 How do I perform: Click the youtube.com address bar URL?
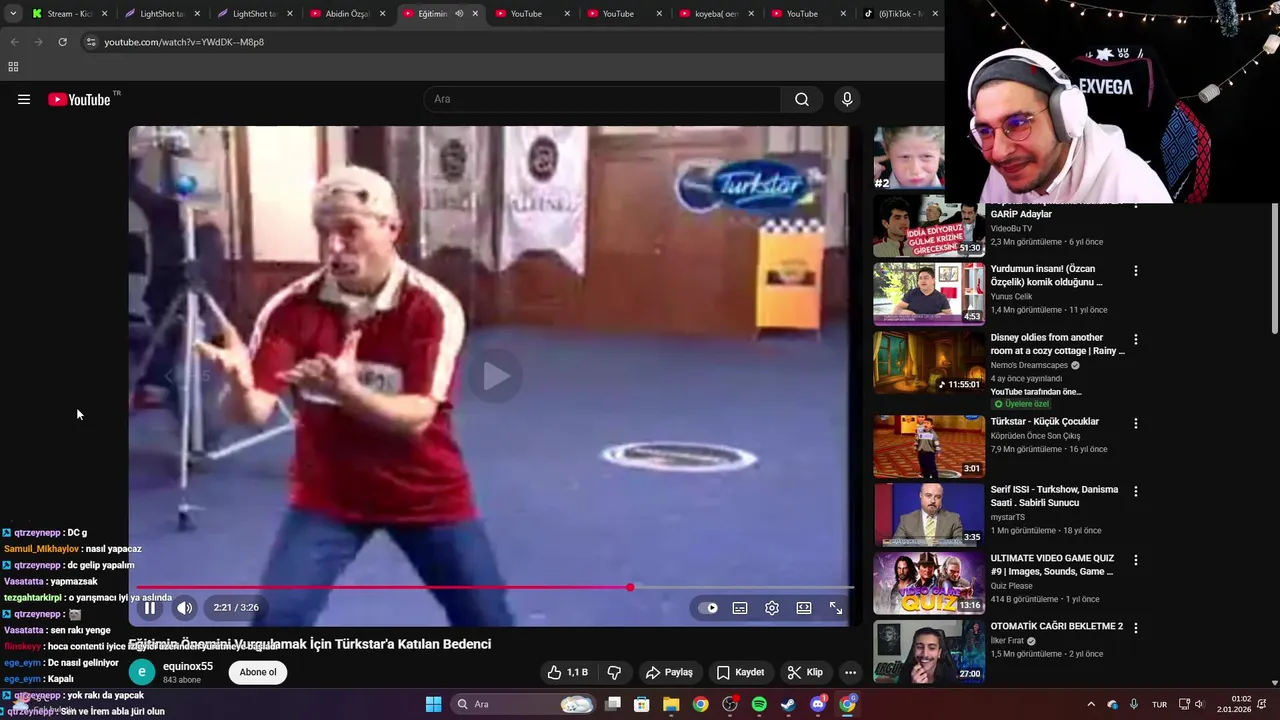tap(184, 42)
